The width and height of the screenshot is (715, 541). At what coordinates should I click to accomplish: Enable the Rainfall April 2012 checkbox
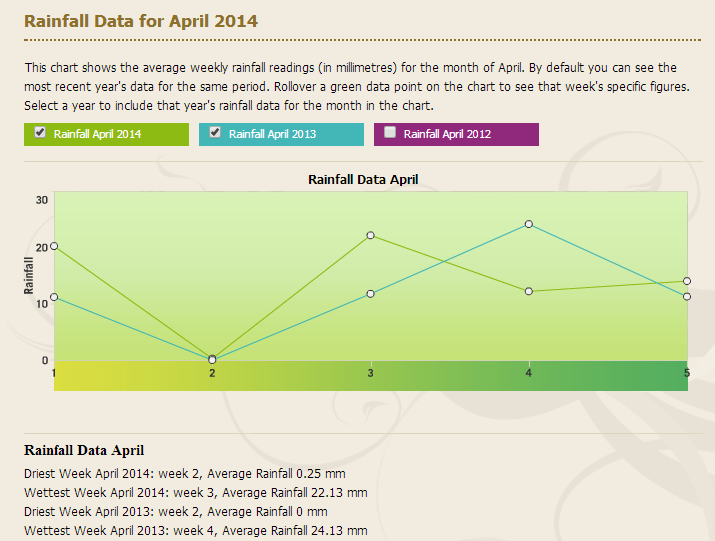click(390, 132)
